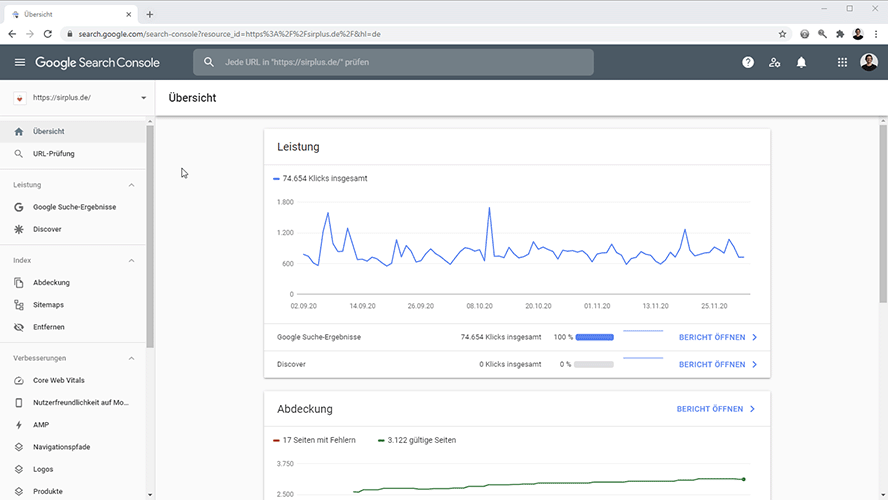The height and width of the screenshot is (500, 888).
Task: Close the Übersicht browser tab
Action: pos(129,14)
